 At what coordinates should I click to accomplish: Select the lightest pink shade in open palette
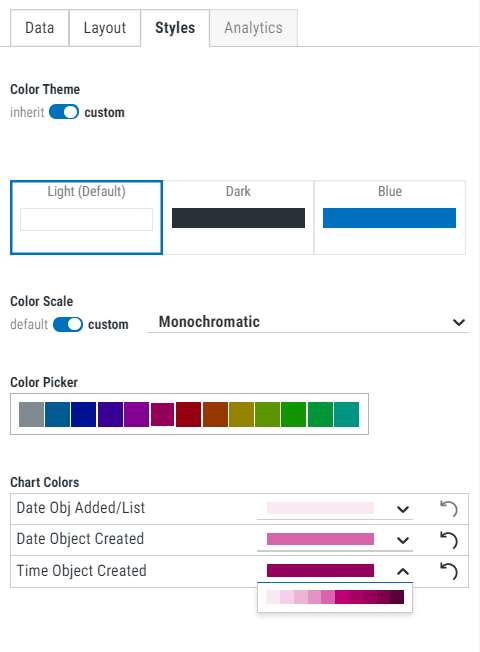click(273, 597)
